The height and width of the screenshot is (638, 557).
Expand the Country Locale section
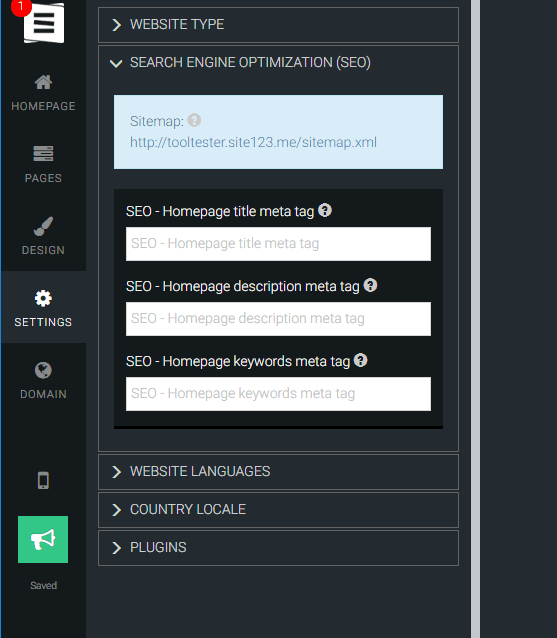point(278,510)
